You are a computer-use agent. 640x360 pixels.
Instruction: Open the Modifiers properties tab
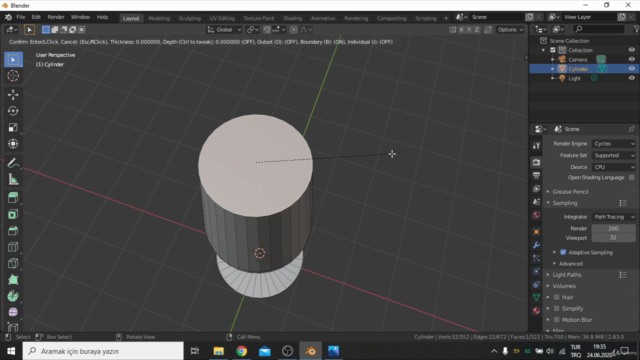pos(536,245)
